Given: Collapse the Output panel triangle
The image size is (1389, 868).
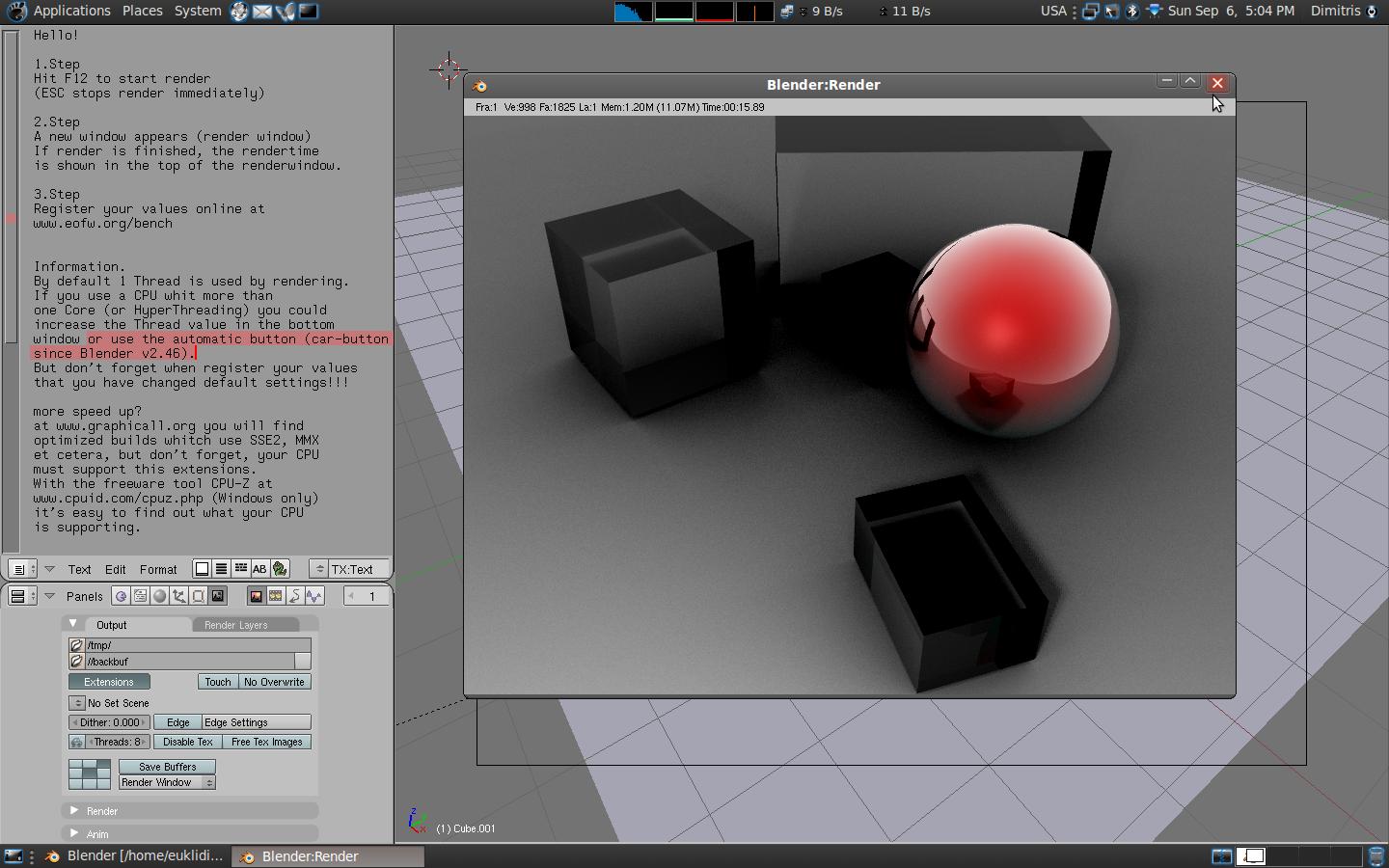Looking at the screenshot, I should coord(73,624).
